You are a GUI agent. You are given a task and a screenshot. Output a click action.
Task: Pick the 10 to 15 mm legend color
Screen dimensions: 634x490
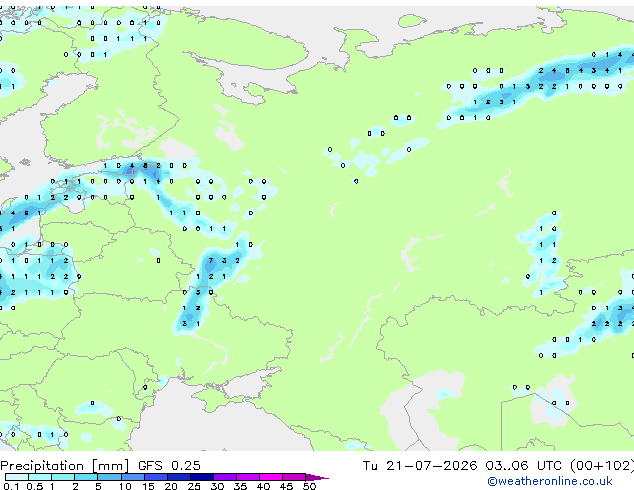click(x=132, y=477)
